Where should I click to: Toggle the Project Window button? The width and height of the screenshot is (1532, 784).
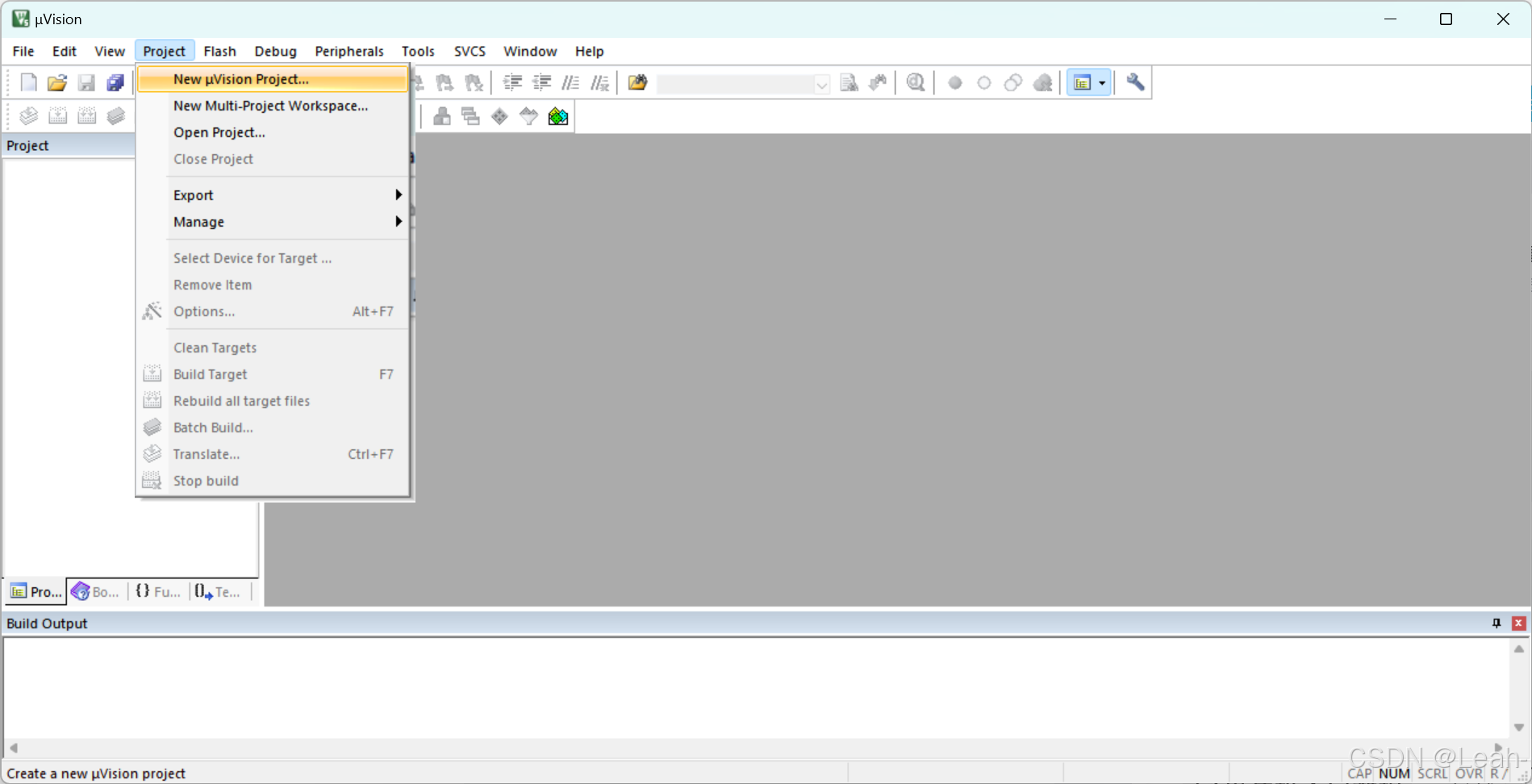tap(1082, 82)
